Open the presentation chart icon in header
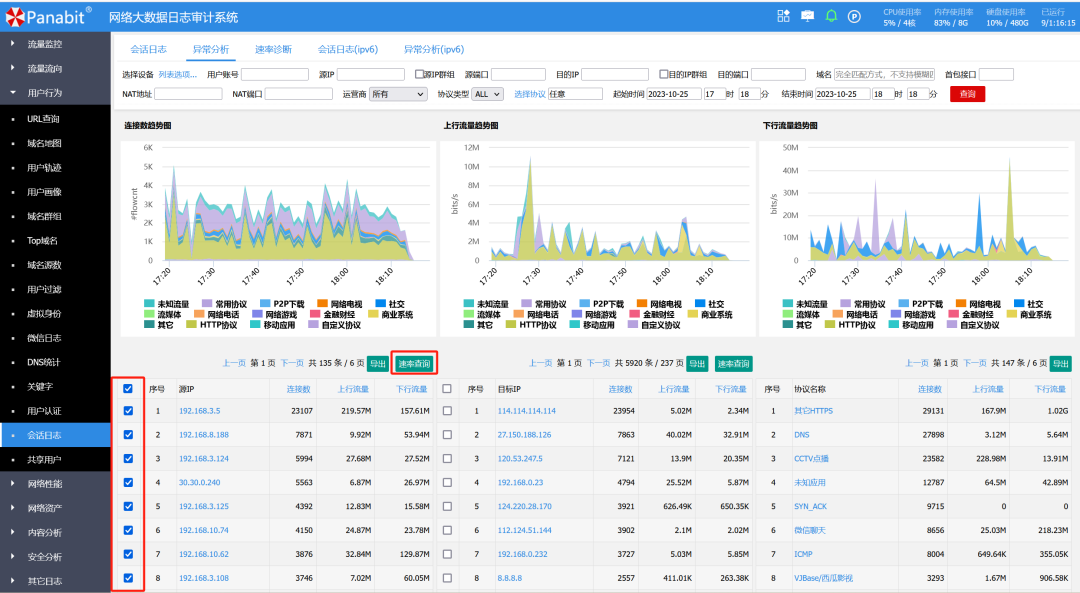 [x=807, y=16]
